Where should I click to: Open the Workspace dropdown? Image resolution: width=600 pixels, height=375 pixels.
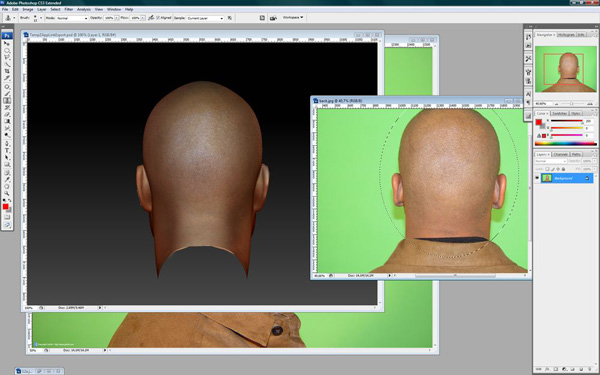tap(293, 18)
